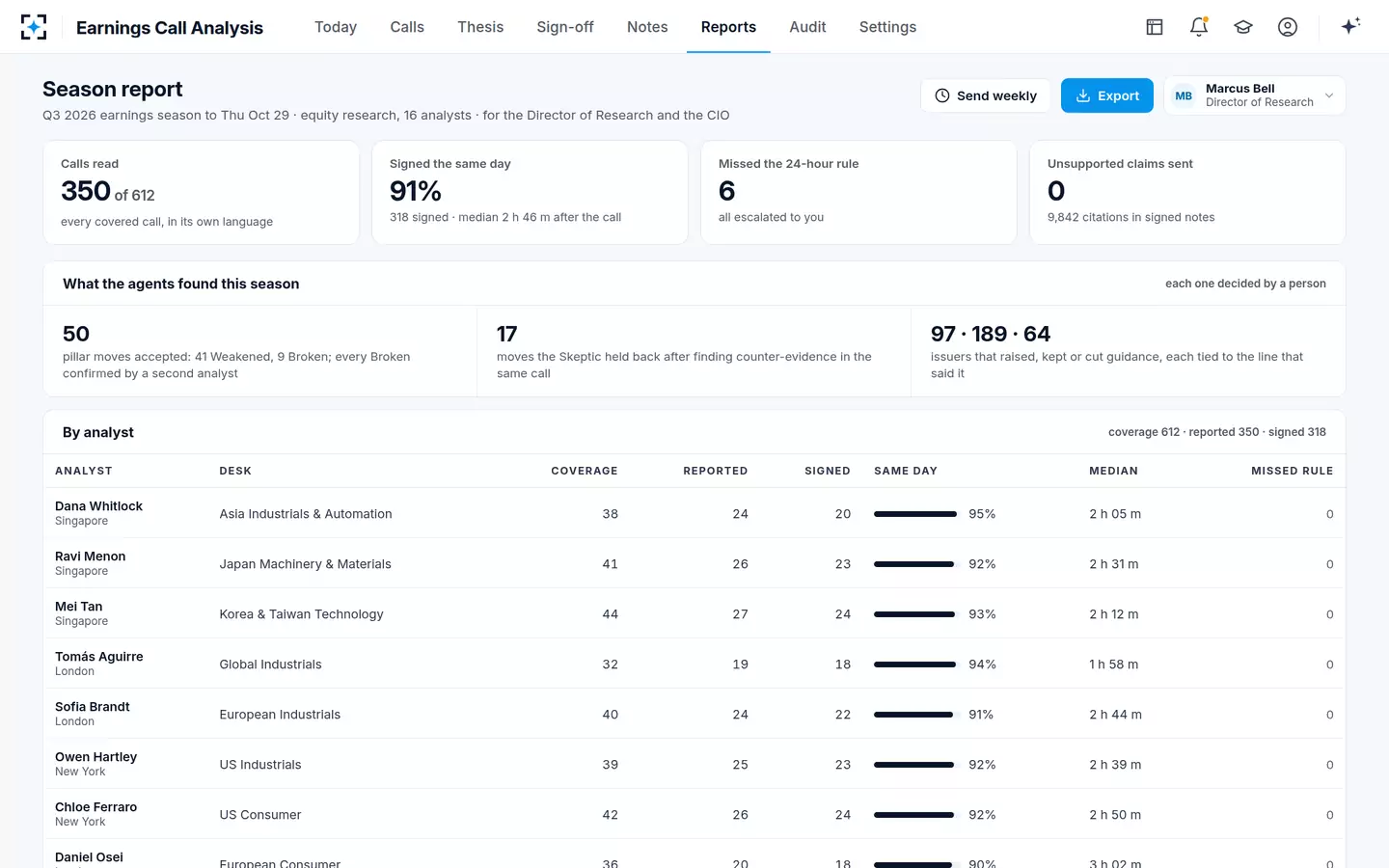
Task: Click Chloe Ferraro's name
Action: [x=95, y=807]
